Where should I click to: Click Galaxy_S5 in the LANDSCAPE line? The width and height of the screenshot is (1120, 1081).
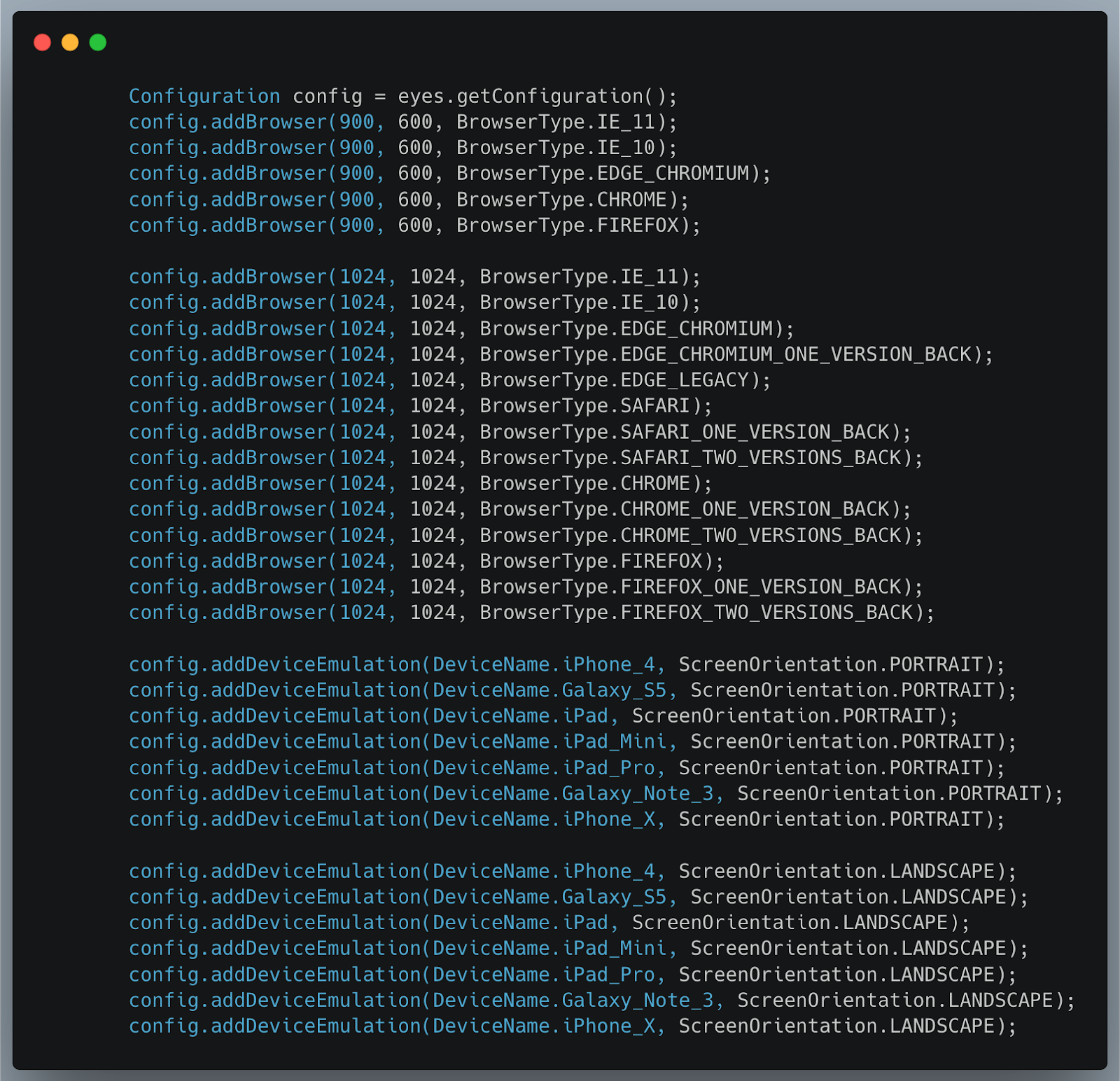614,897
